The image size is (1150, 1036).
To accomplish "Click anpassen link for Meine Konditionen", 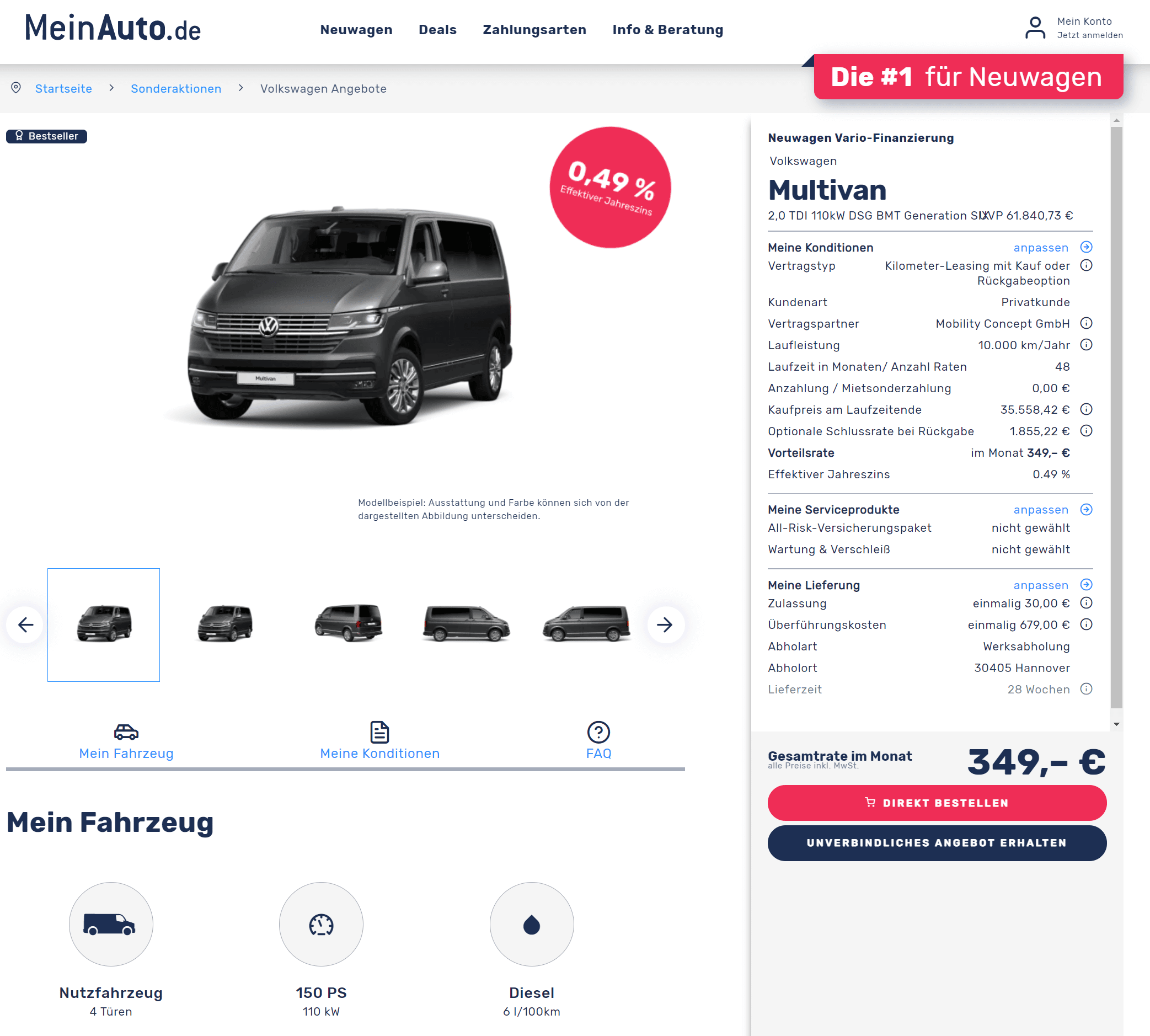I will [1041, 248].
